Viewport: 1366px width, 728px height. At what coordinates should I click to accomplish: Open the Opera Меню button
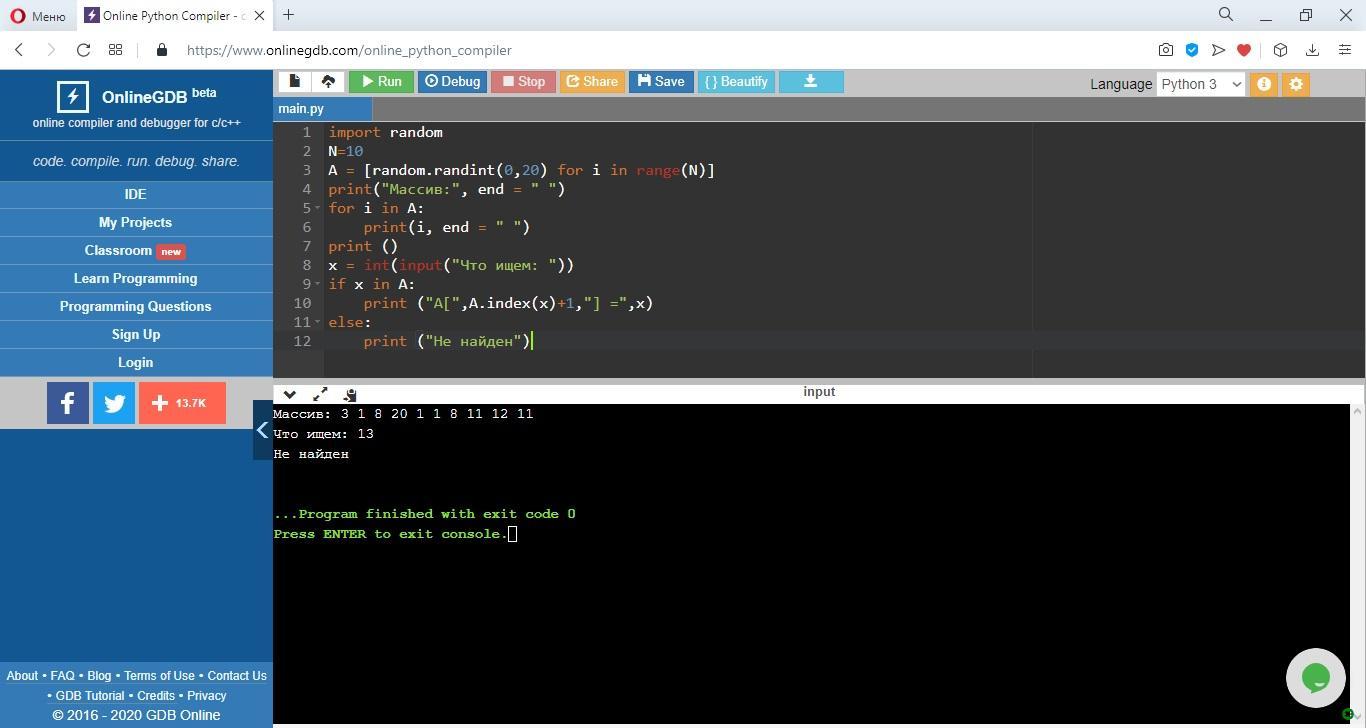click(x=38, y=16)
